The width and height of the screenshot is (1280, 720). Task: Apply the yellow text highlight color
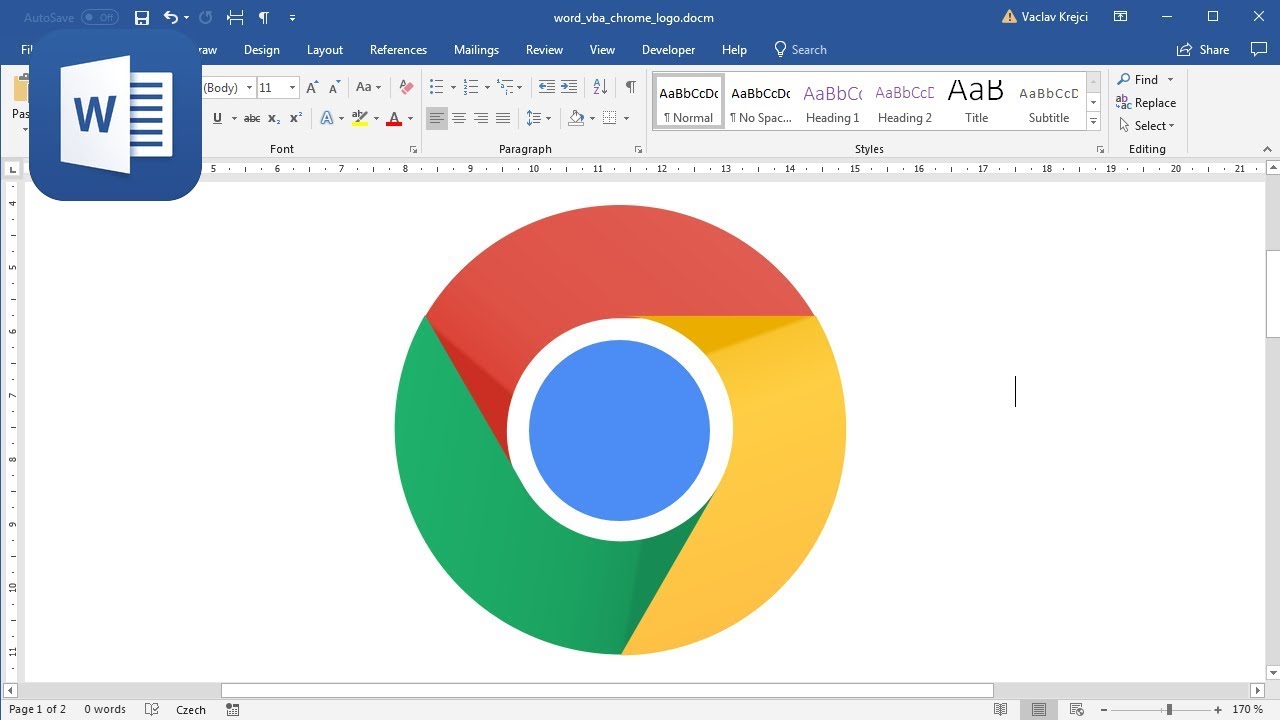coord(360,118)
